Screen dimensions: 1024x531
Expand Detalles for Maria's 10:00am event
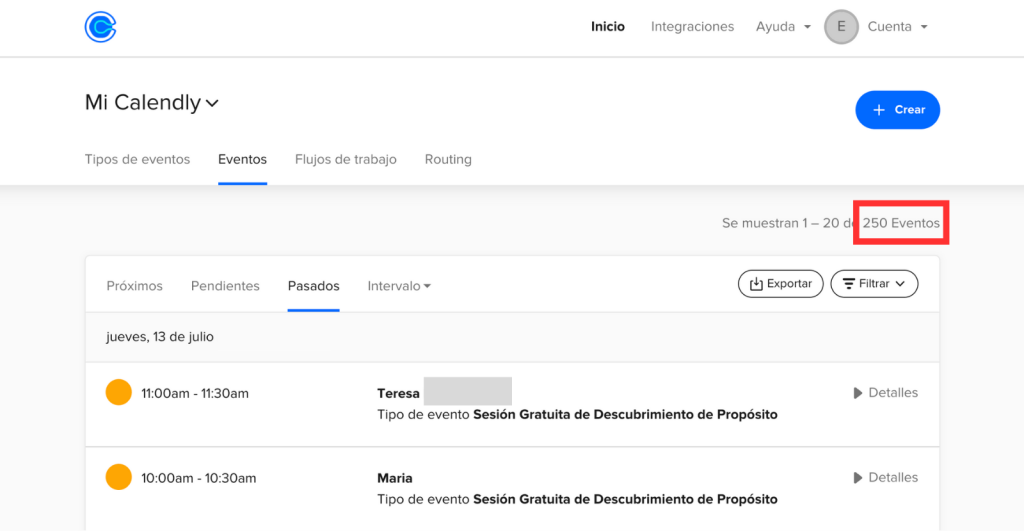[885, 478]
